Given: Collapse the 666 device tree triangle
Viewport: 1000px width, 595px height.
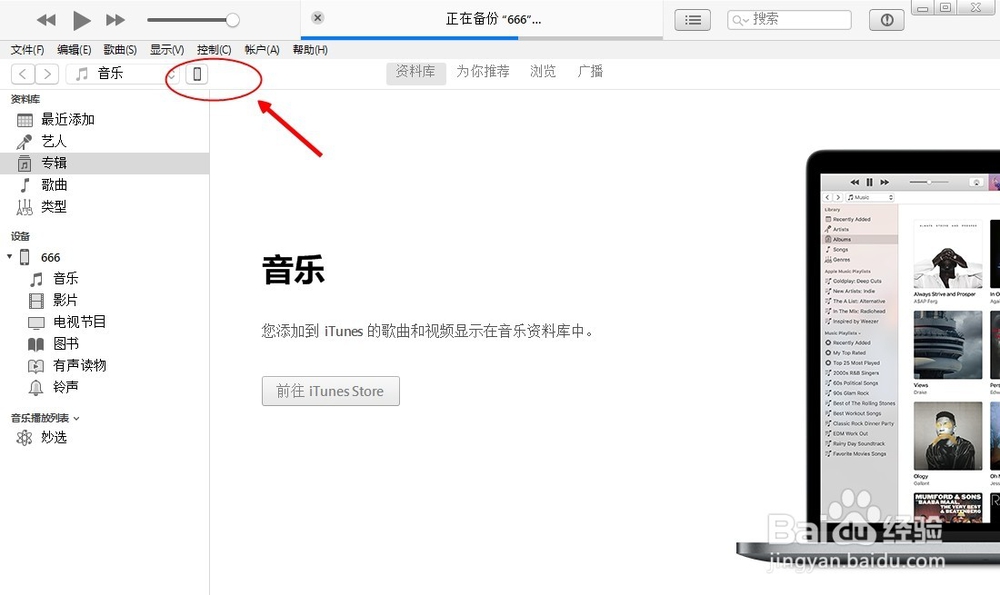Looking at the screenshot, I should [x=9, y=257].
